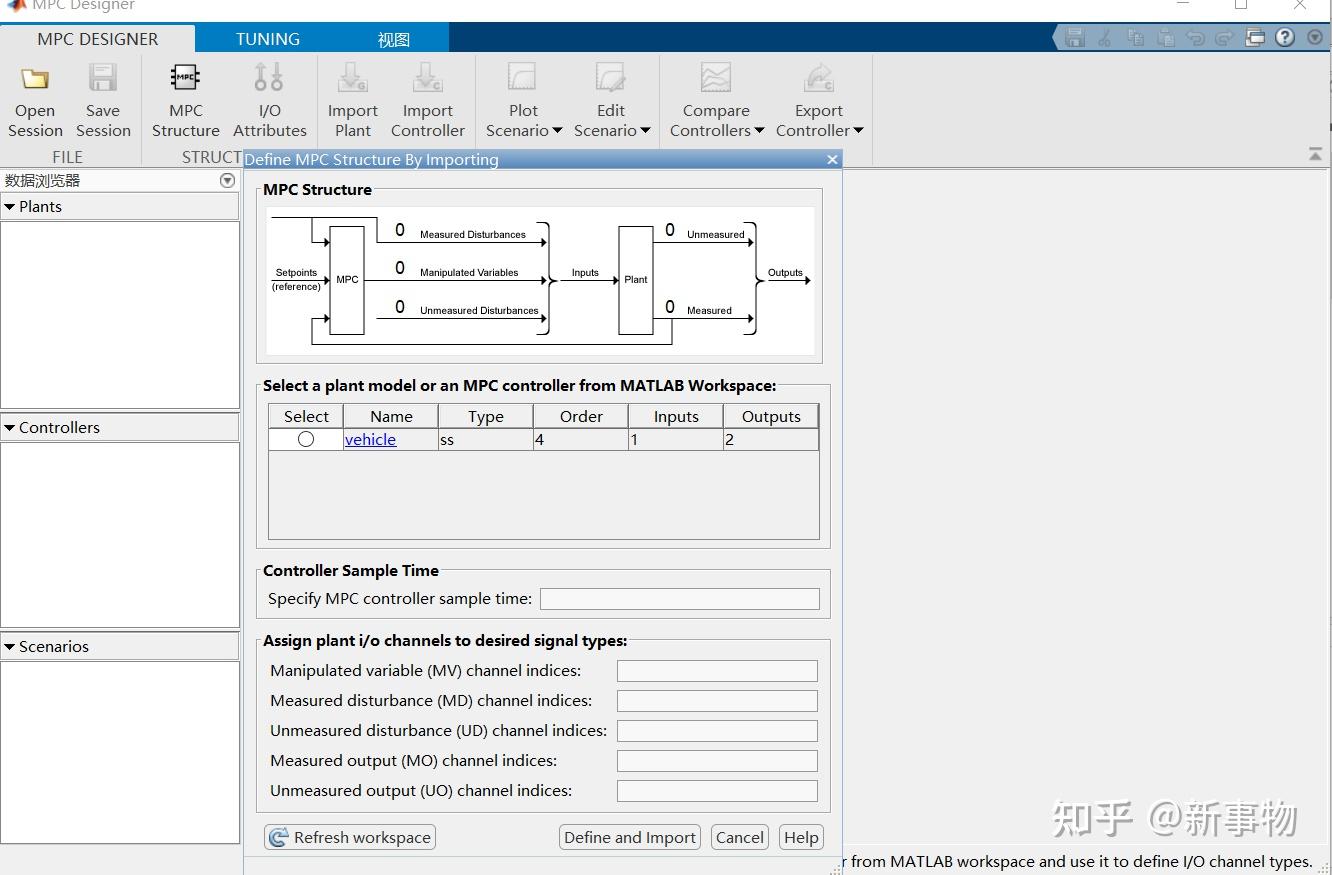Click the Outputs column header

771,416
